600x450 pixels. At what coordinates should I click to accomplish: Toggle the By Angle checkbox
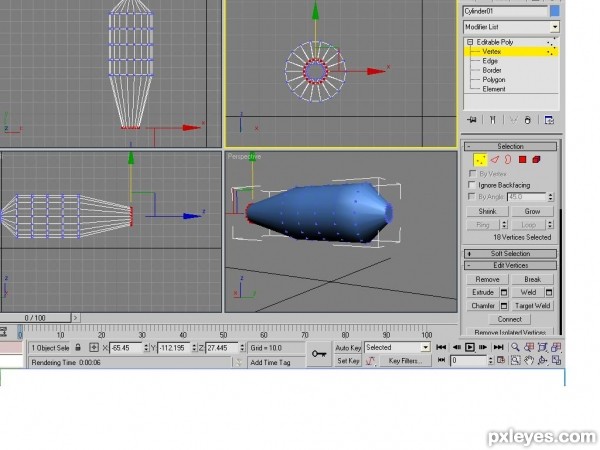(x=472, y=196)
